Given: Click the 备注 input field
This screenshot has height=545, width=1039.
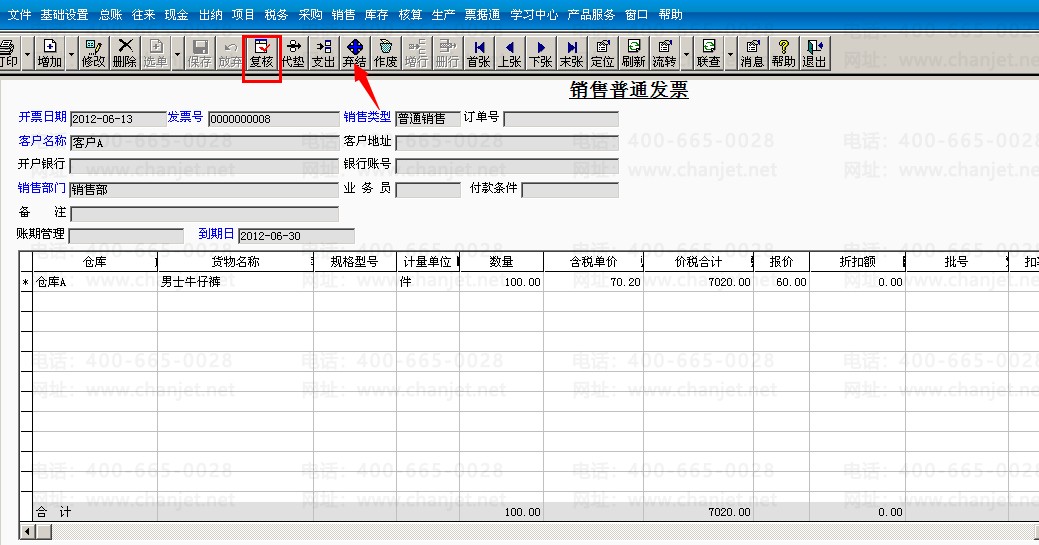Looking at the screenshot, I should pyautogui.click(x=204, y=213).
